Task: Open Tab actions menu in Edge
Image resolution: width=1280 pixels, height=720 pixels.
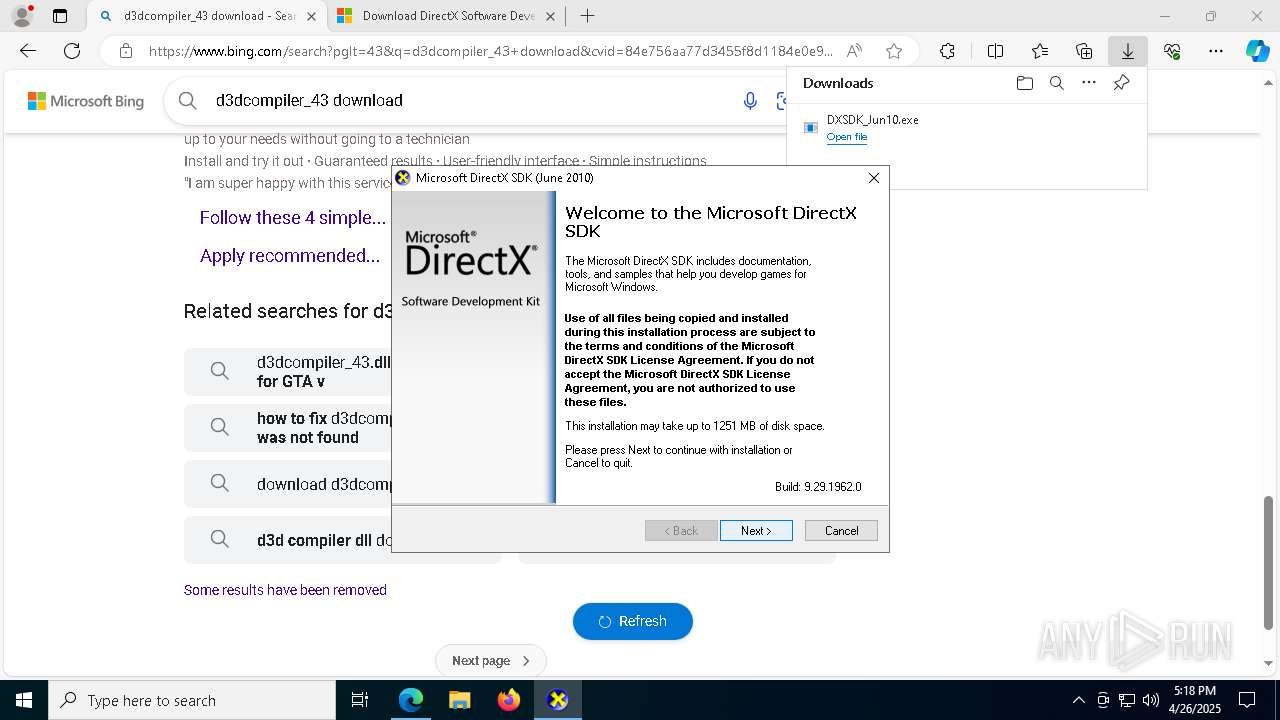Action: (x=60, y=16)
